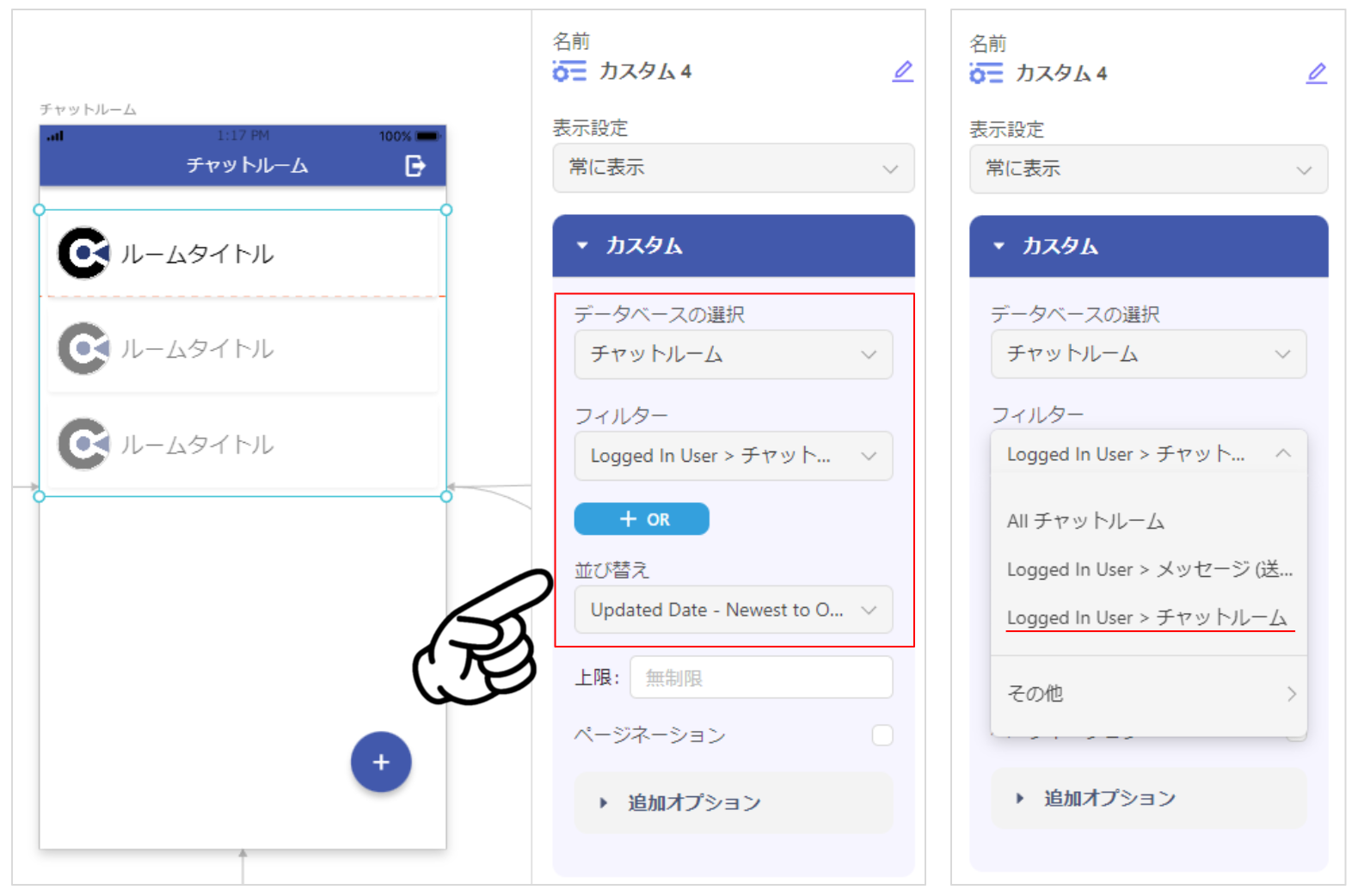Screen dimensions: 1364x896
Task: Open the チャットルーム database dropdown in the right panel
Action: point(1148,353)
